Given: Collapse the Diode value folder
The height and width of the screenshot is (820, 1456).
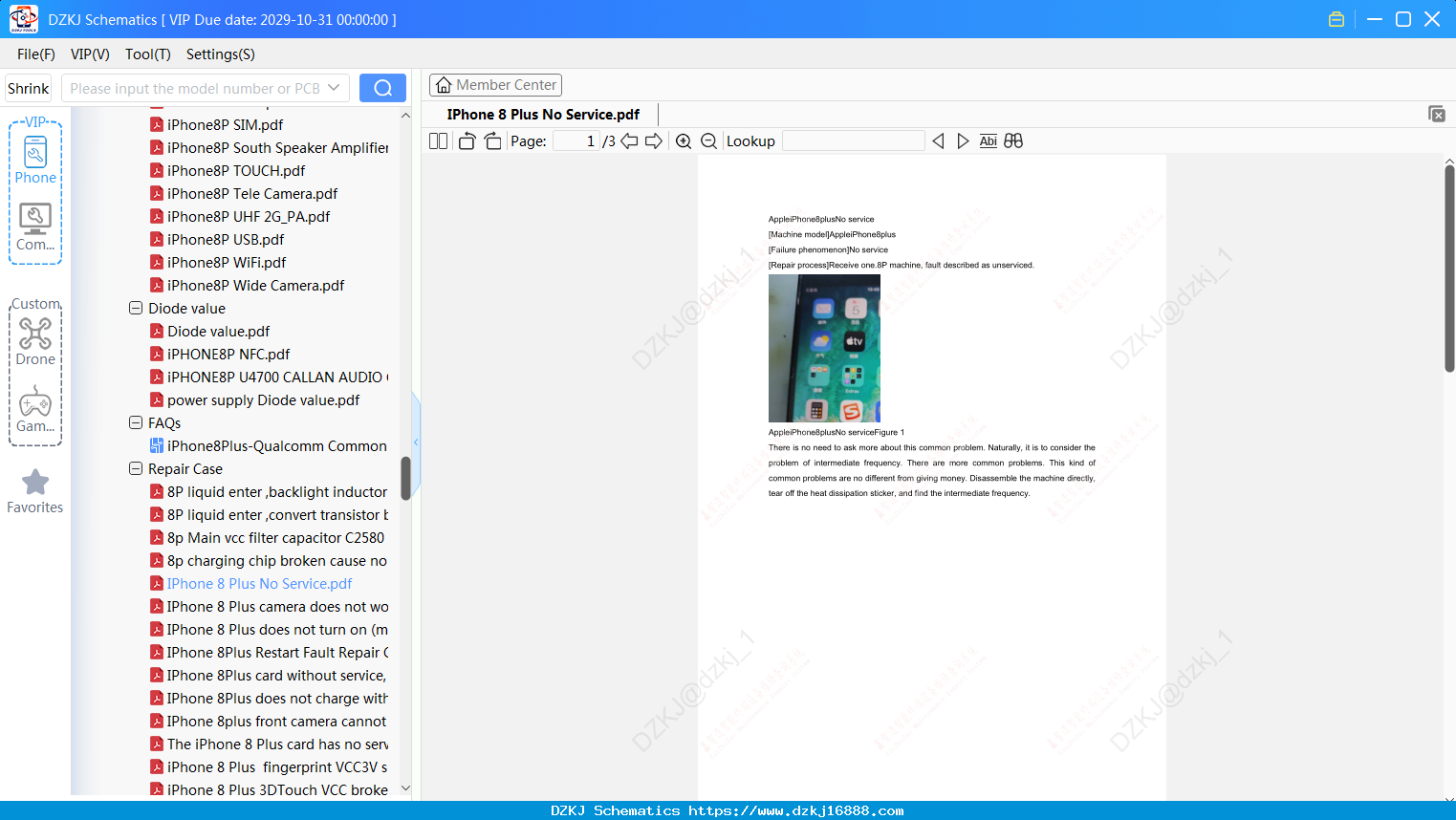Looking at the screenshot, I should (136, 309).
